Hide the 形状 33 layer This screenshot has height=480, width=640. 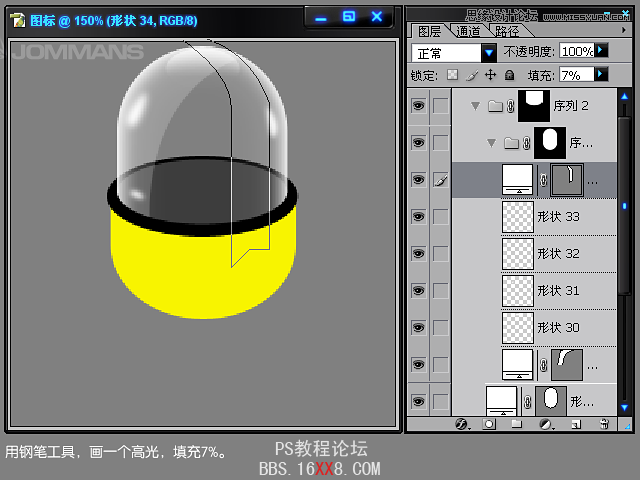click(418, 216)
